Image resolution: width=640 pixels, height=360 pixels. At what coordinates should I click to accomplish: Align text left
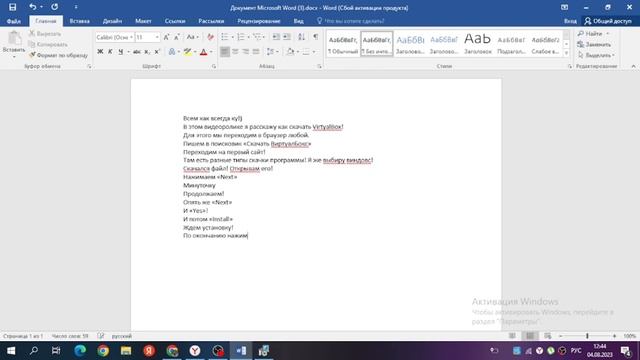[224, 52]
